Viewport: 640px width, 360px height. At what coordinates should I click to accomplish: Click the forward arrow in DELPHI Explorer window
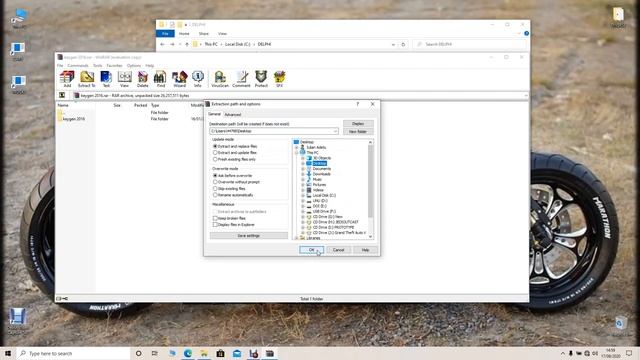point(172,44)
